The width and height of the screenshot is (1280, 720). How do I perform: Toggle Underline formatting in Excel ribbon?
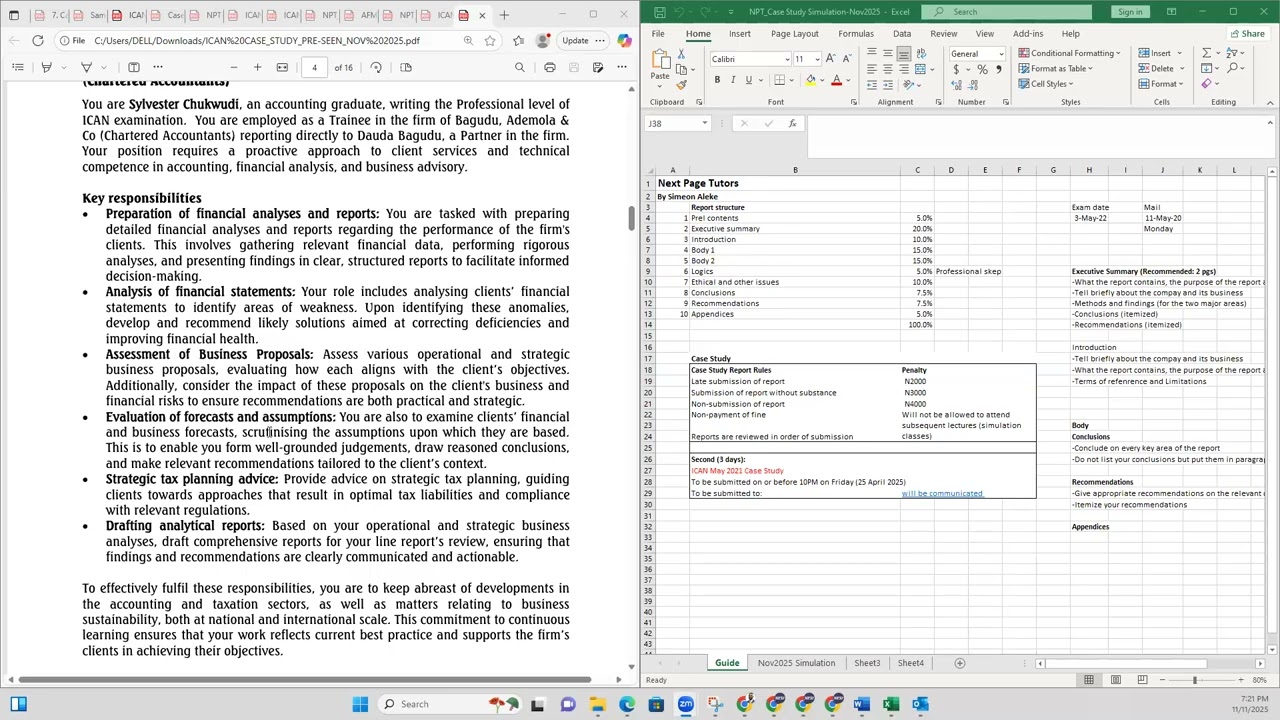(748, 80)
